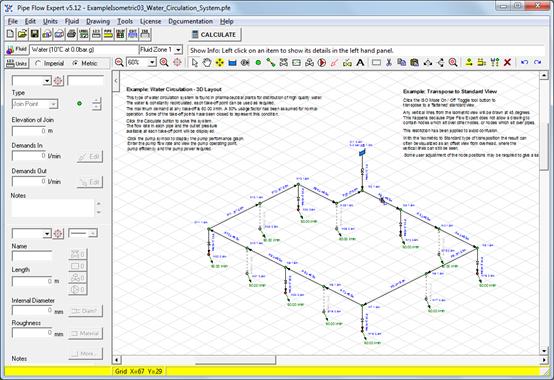
Task: Select the Add Text 'A' tool
Action: (360, 63)
